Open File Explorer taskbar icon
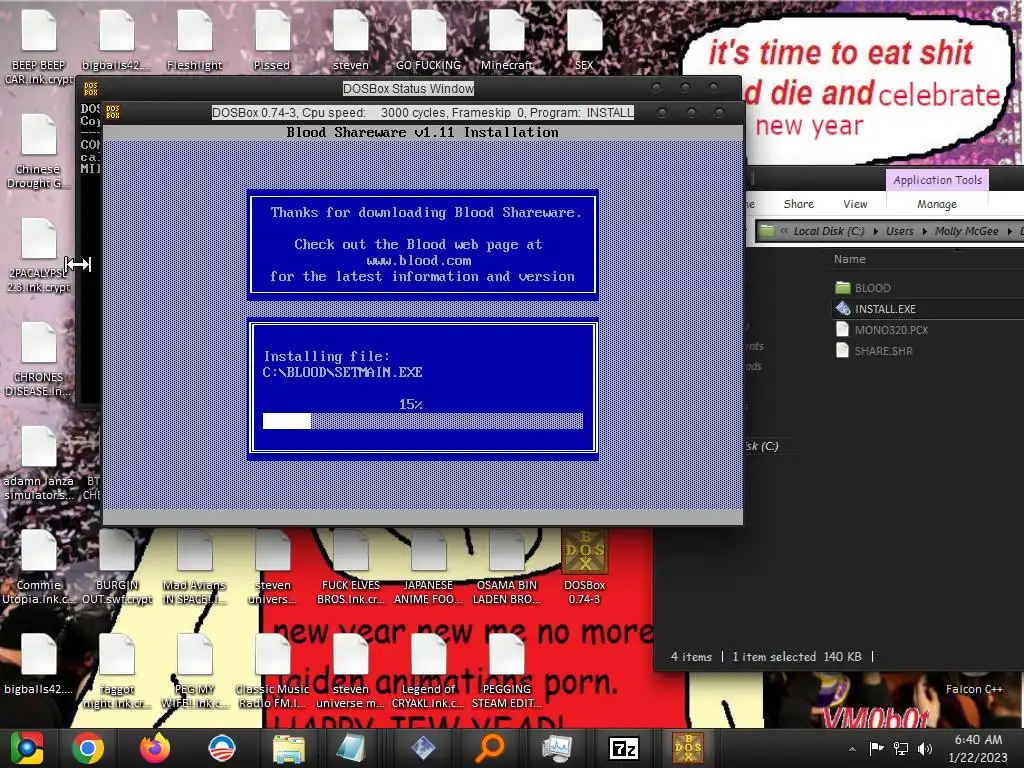 click(289, 748)
